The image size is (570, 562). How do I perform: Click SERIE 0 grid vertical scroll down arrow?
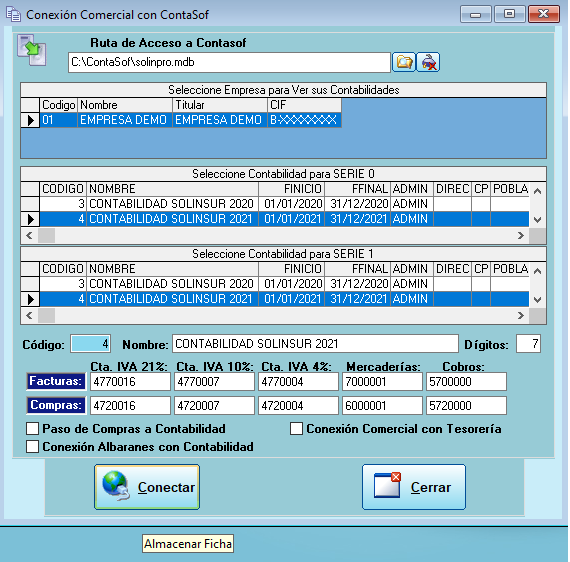(x=538, y=220)
